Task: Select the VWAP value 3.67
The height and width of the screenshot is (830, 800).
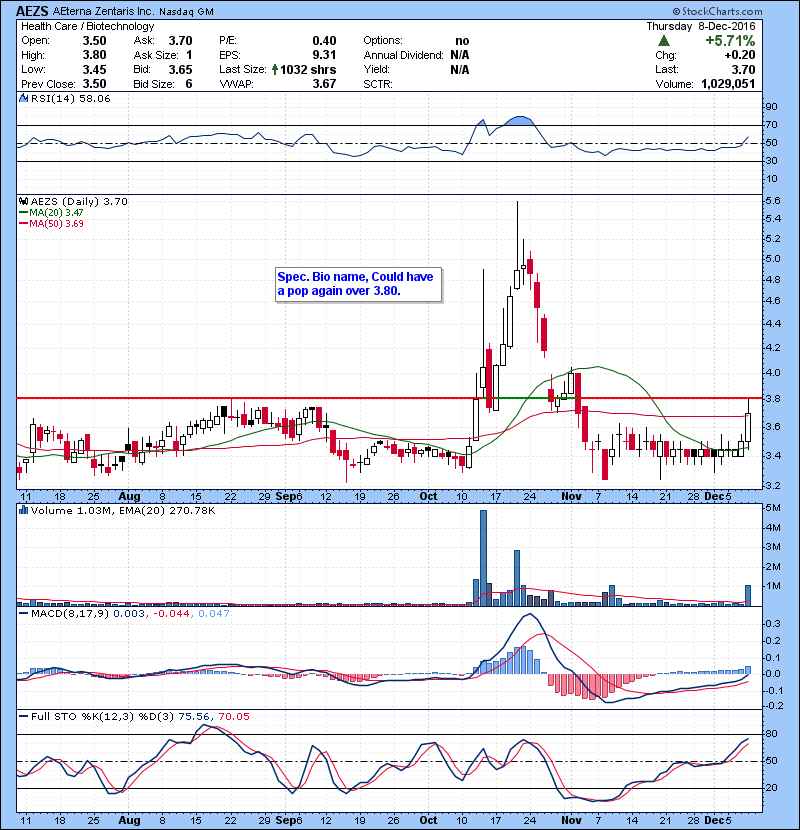Action: tap(324, 84)
